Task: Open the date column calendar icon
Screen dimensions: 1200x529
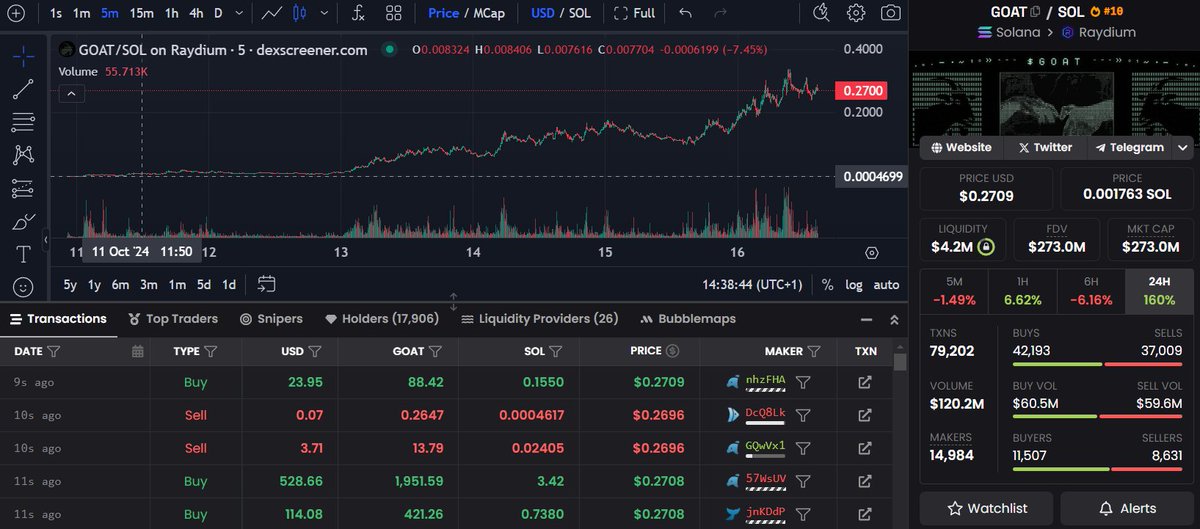Action: click(x=138, y=351)
